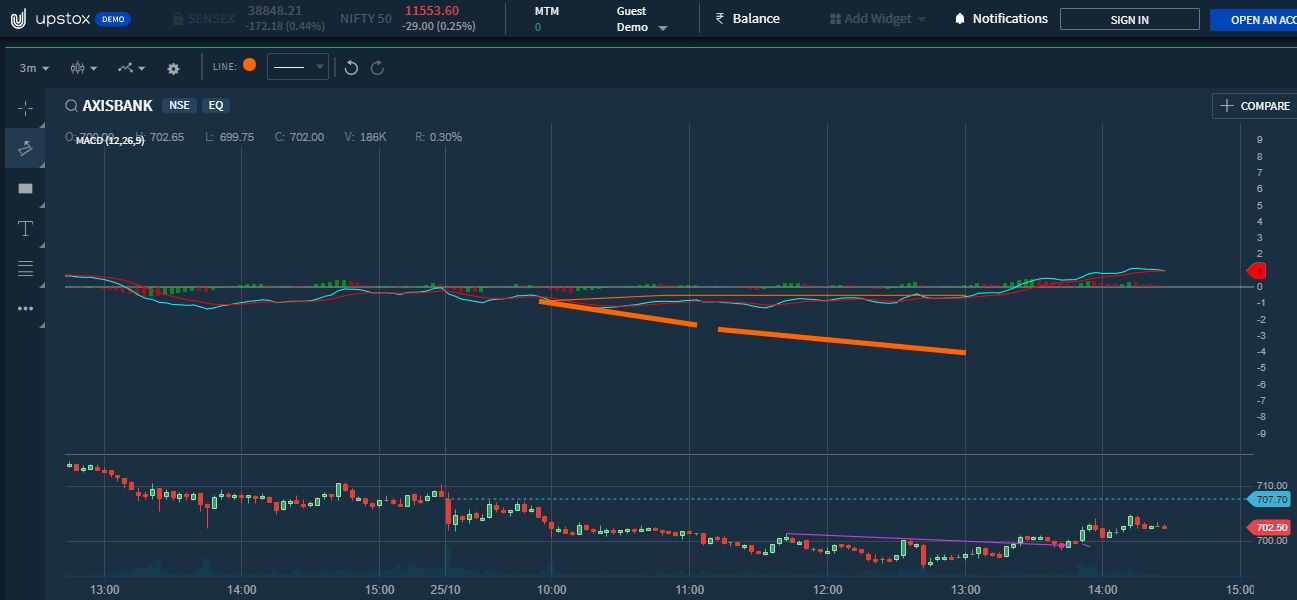Click the DEMO badge

pyautogui.click(x=112, y=19)
